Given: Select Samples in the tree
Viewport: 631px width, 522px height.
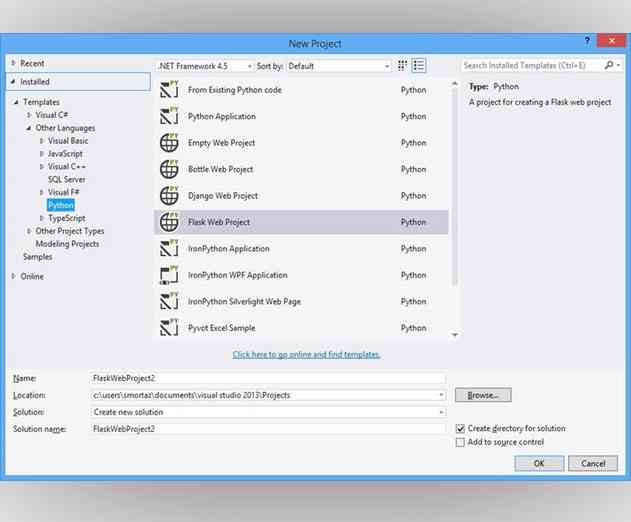Looking at the screenshot, I should [38, 257].
